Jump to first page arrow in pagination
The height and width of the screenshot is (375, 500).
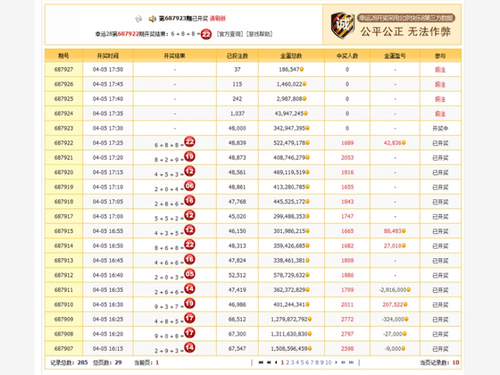coord(261,362)
